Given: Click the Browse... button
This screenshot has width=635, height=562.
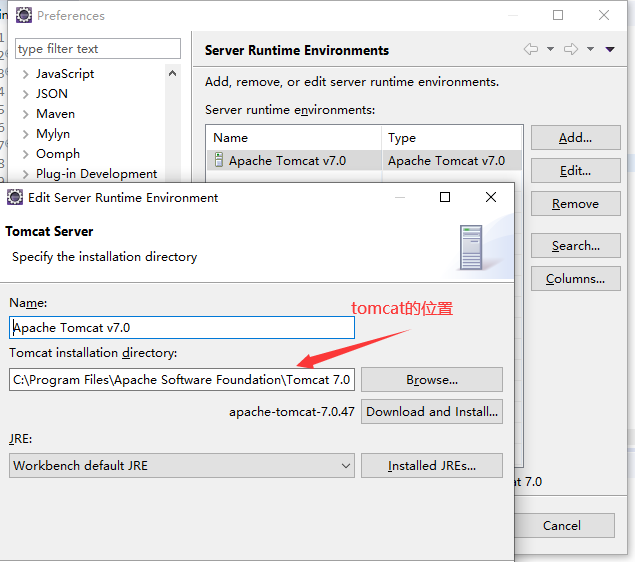Looking at the screenshot, I should 432,380.
